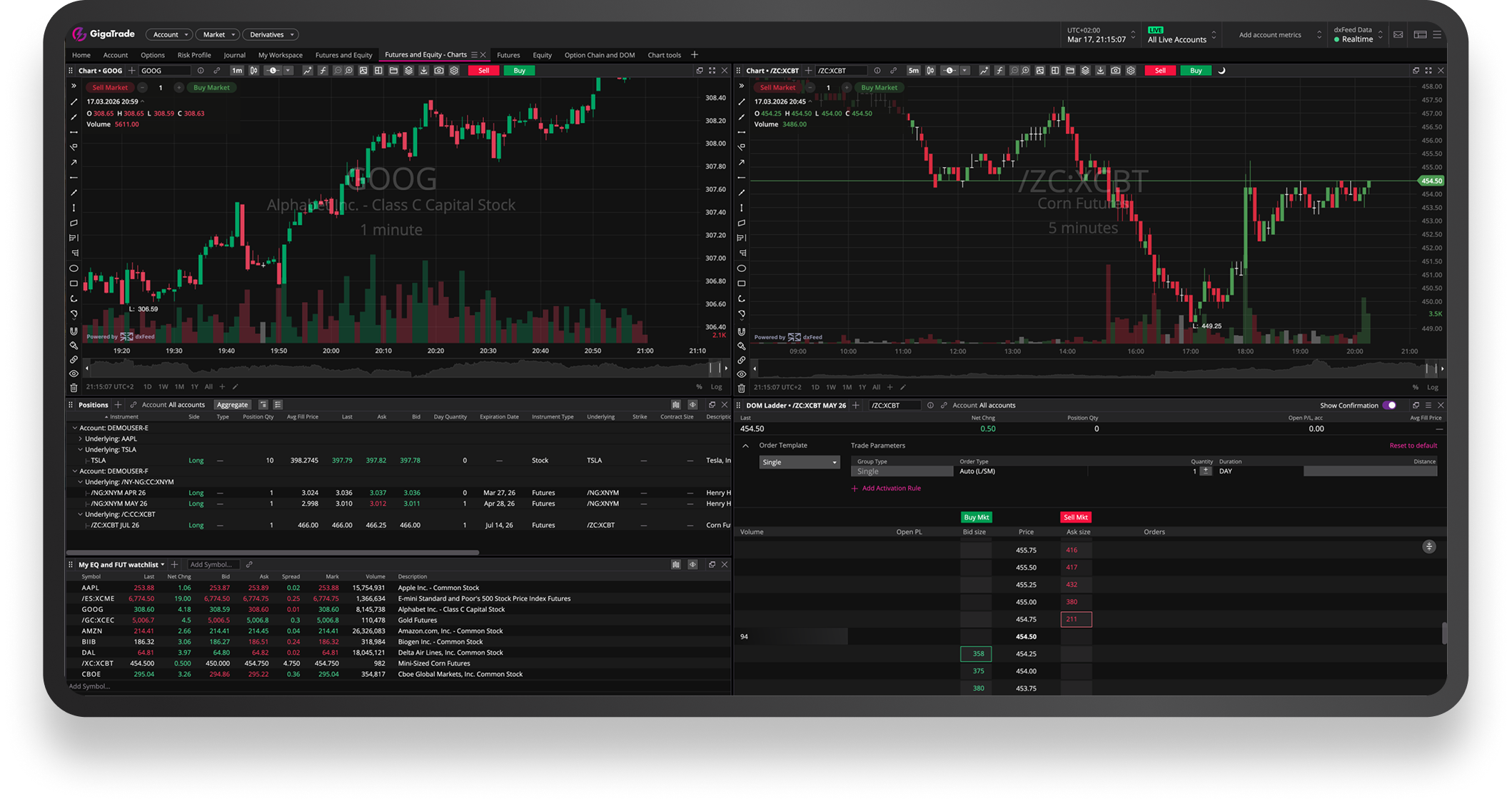Enable the magnet snap tool on GOOG chart
The image size is (1512, 804).
(x=74, y=331)
